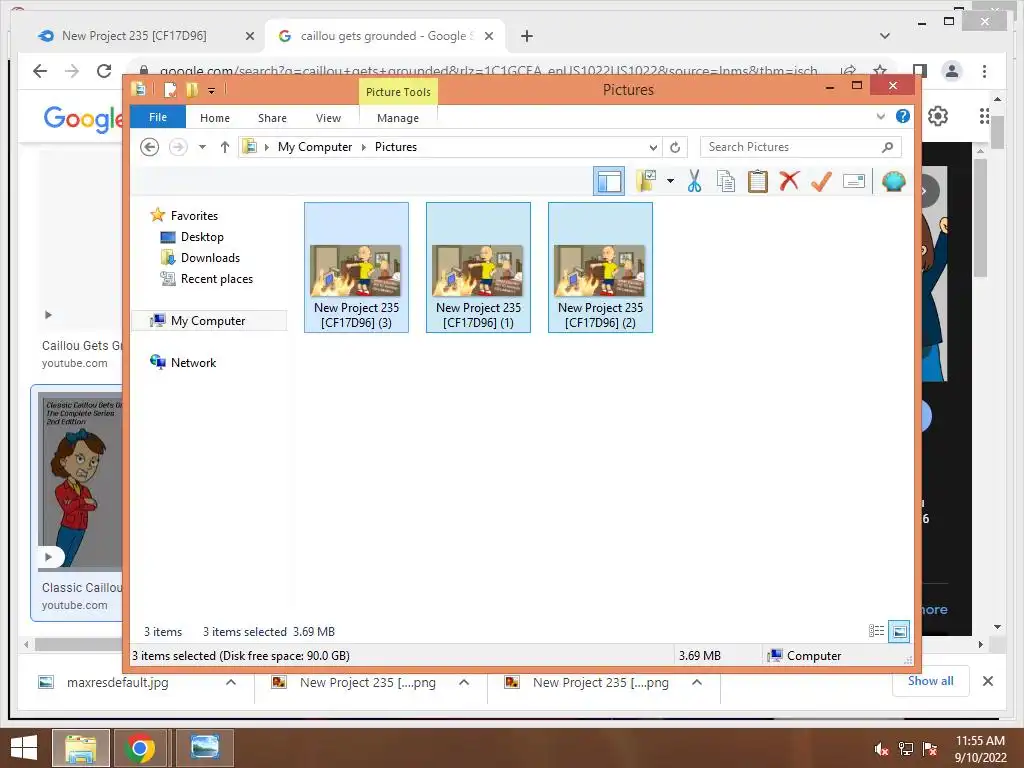Open maxresdefault.jpg downloaded file
The image size is (1024, 768).
[x=118, y=682]
